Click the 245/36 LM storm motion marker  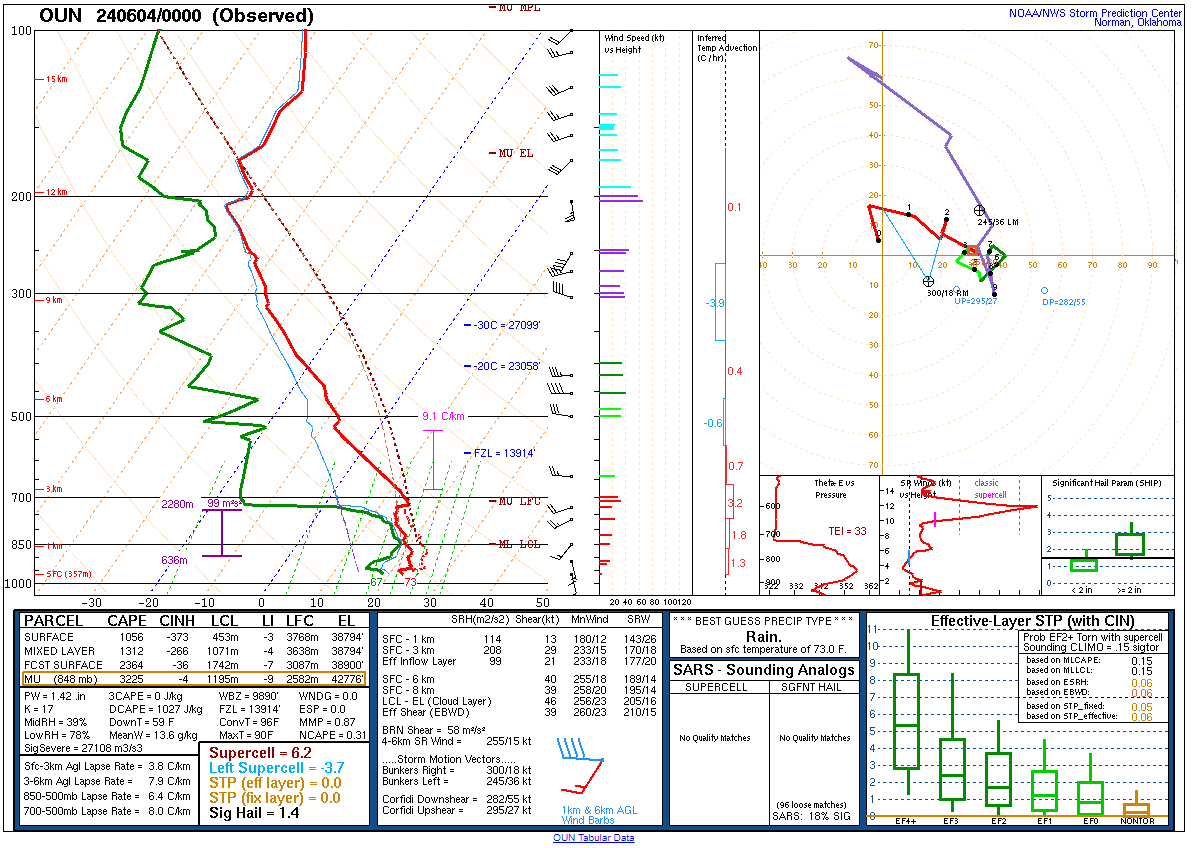tap(979, 210)
